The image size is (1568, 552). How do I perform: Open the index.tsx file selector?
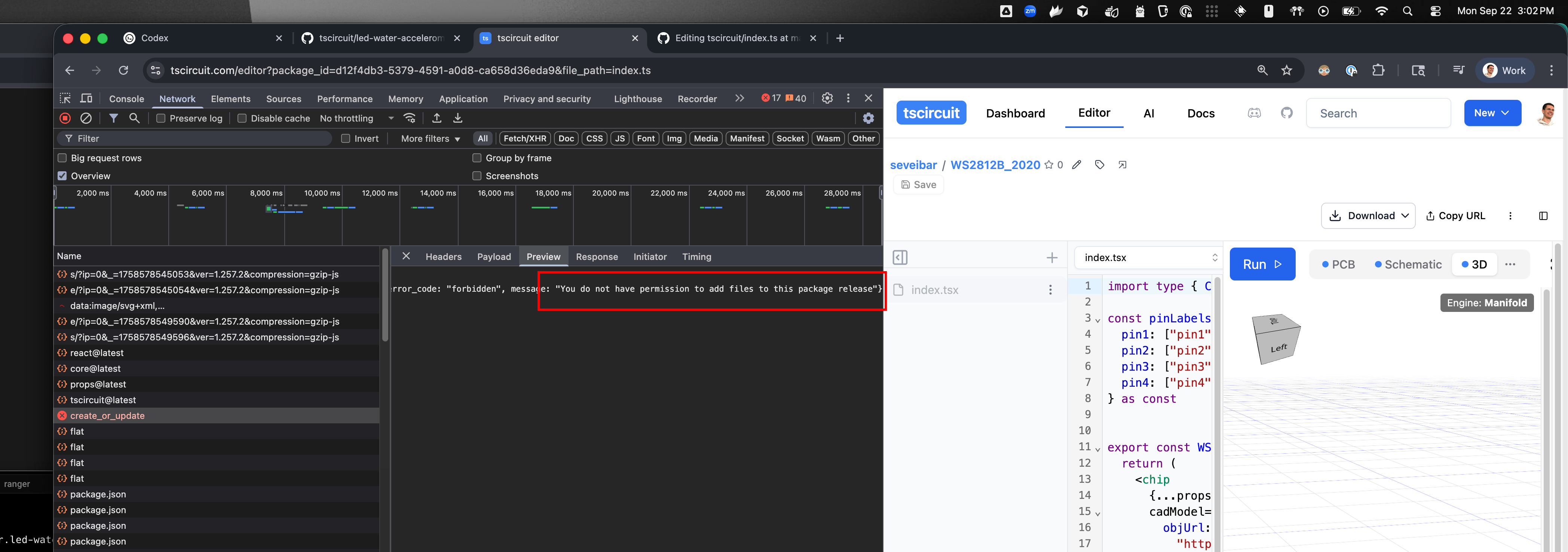(1148, 258)
